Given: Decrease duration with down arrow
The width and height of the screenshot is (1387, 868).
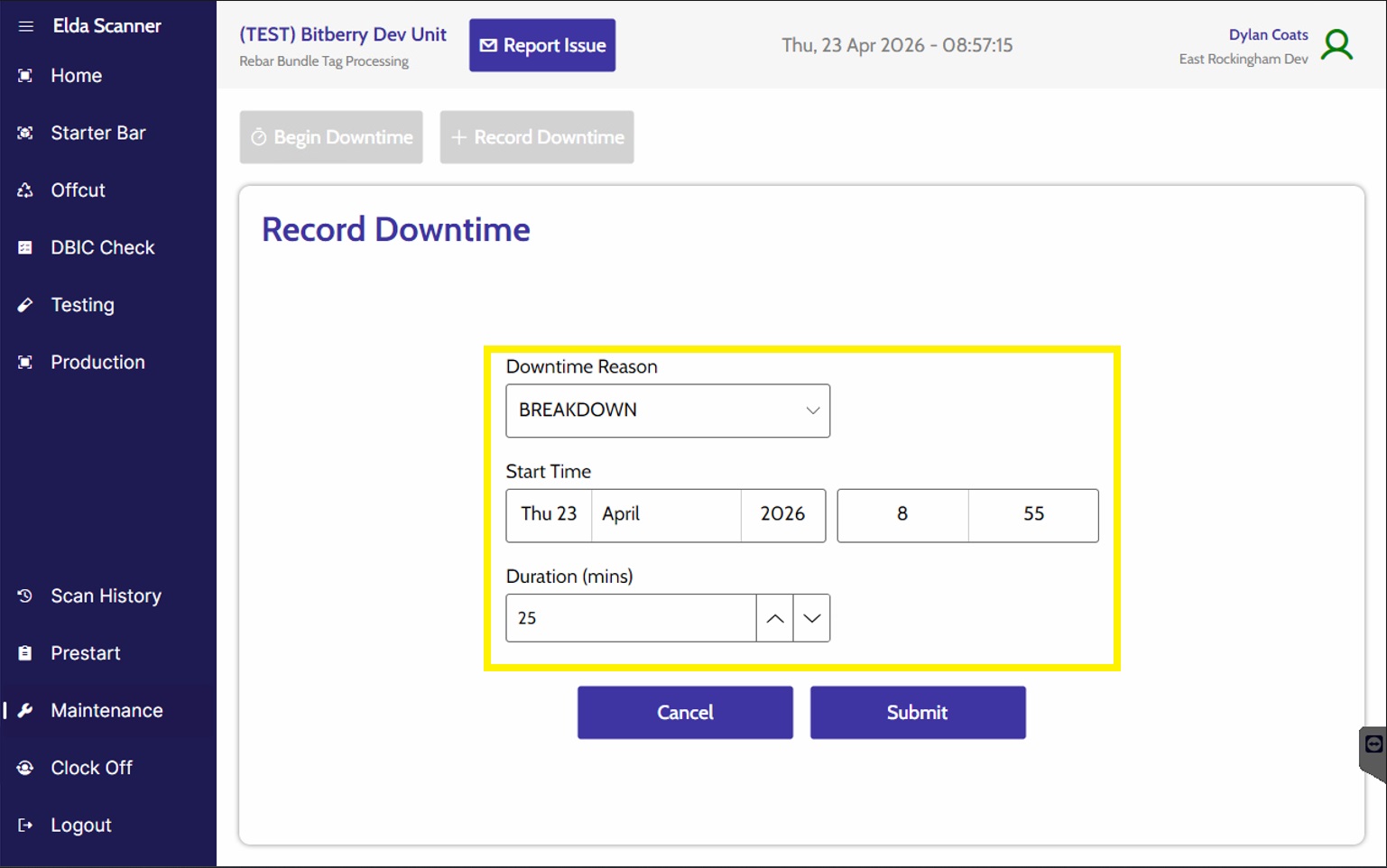Looking at the screenshot, I should pyautogui.click(x=811, y=618).
